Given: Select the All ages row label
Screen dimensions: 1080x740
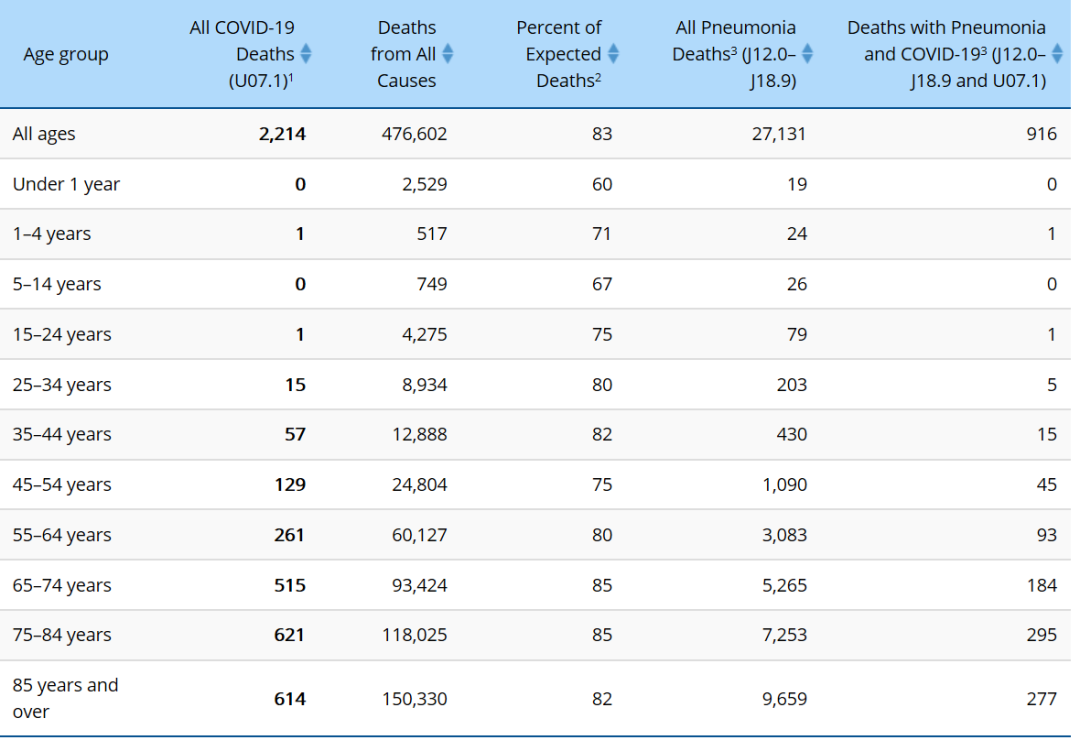Looking at the screenshot, I should point(44,134).
